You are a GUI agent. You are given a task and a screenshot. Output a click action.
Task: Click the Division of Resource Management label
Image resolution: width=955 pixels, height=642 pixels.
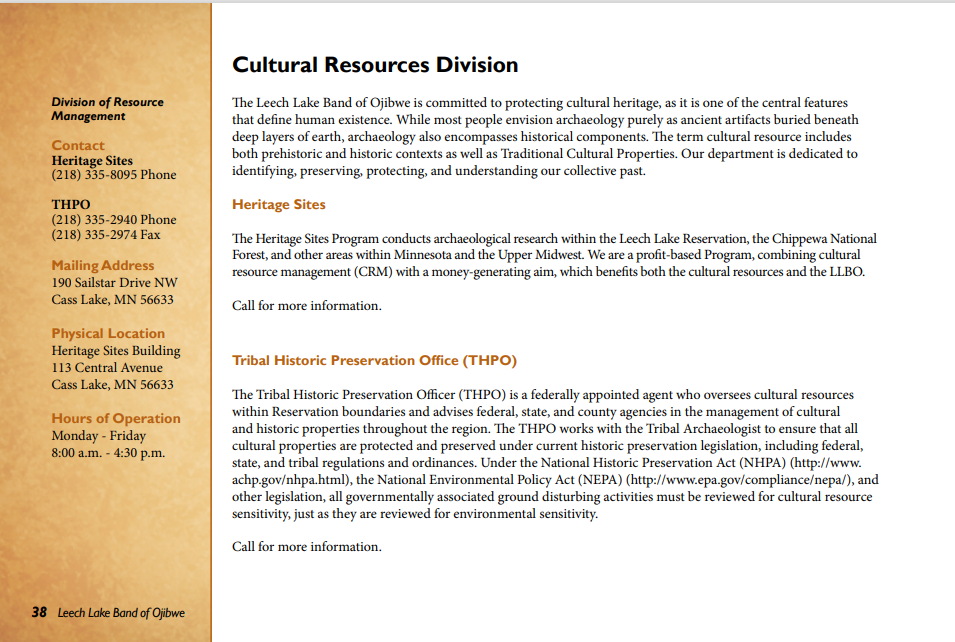(107, 109)
